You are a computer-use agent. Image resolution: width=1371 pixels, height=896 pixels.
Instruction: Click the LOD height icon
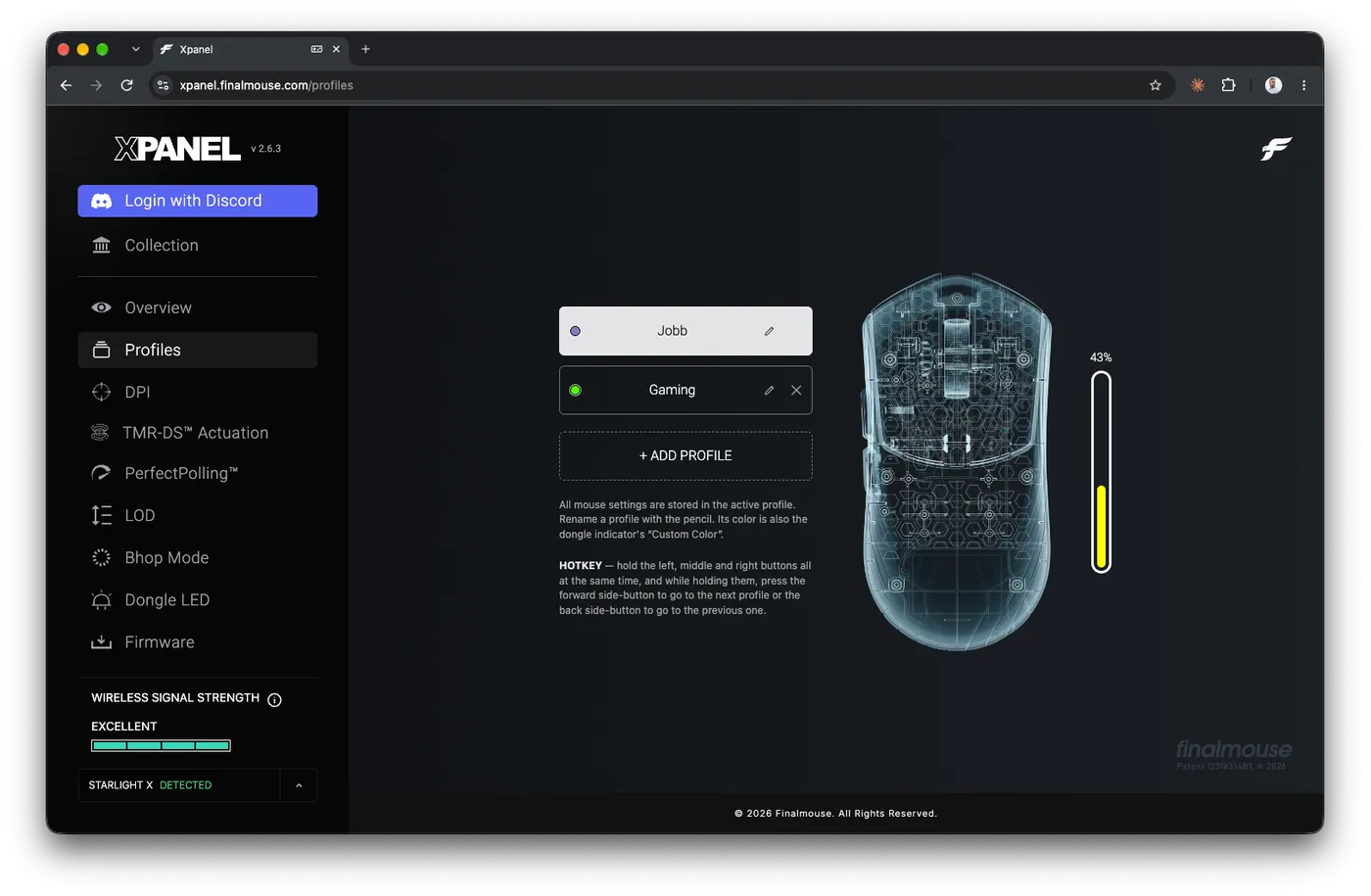(101, 515)
